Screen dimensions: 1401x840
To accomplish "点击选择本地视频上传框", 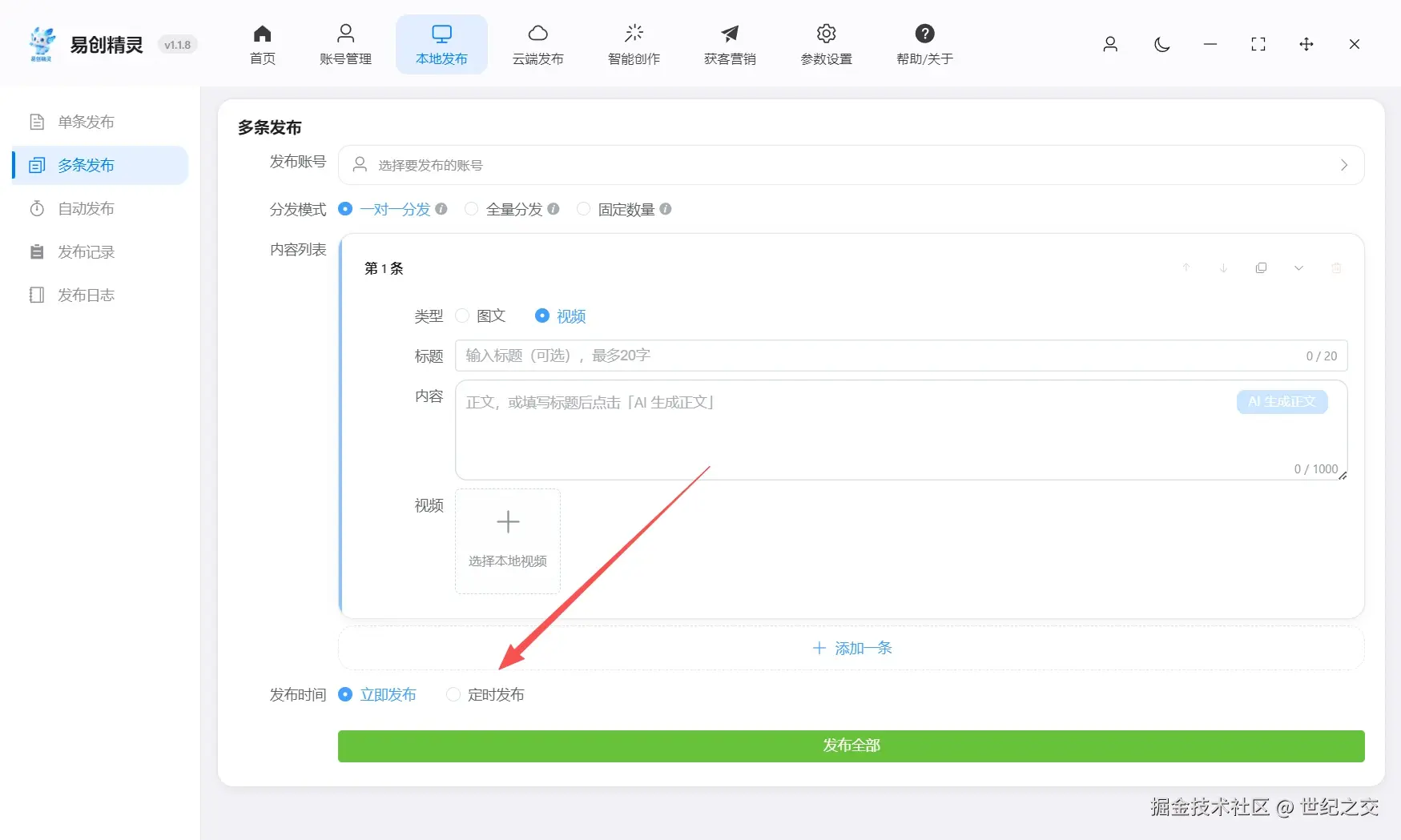I will (x=507, y=541).
